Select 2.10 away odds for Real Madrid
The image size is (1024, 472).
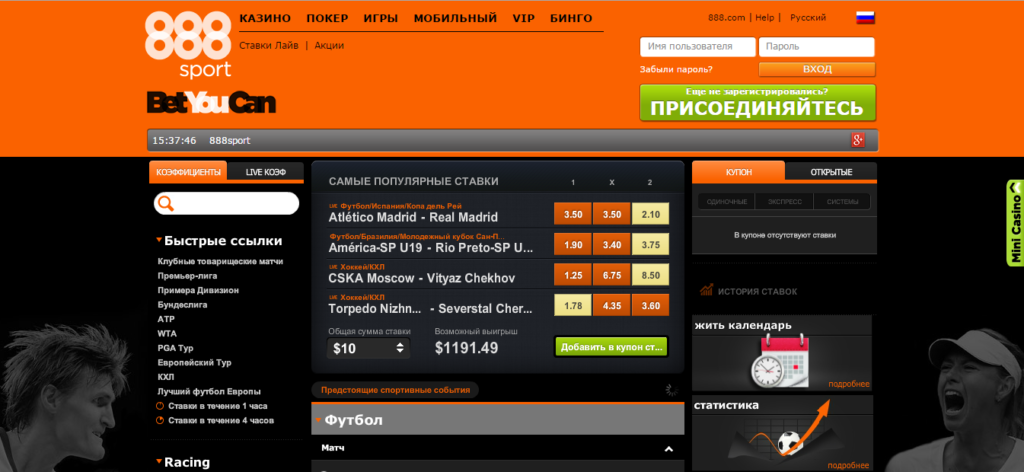[x=650, y=213]
